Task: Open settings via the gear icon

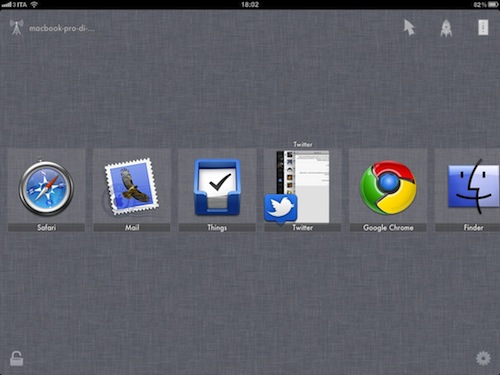Action: 483,358
